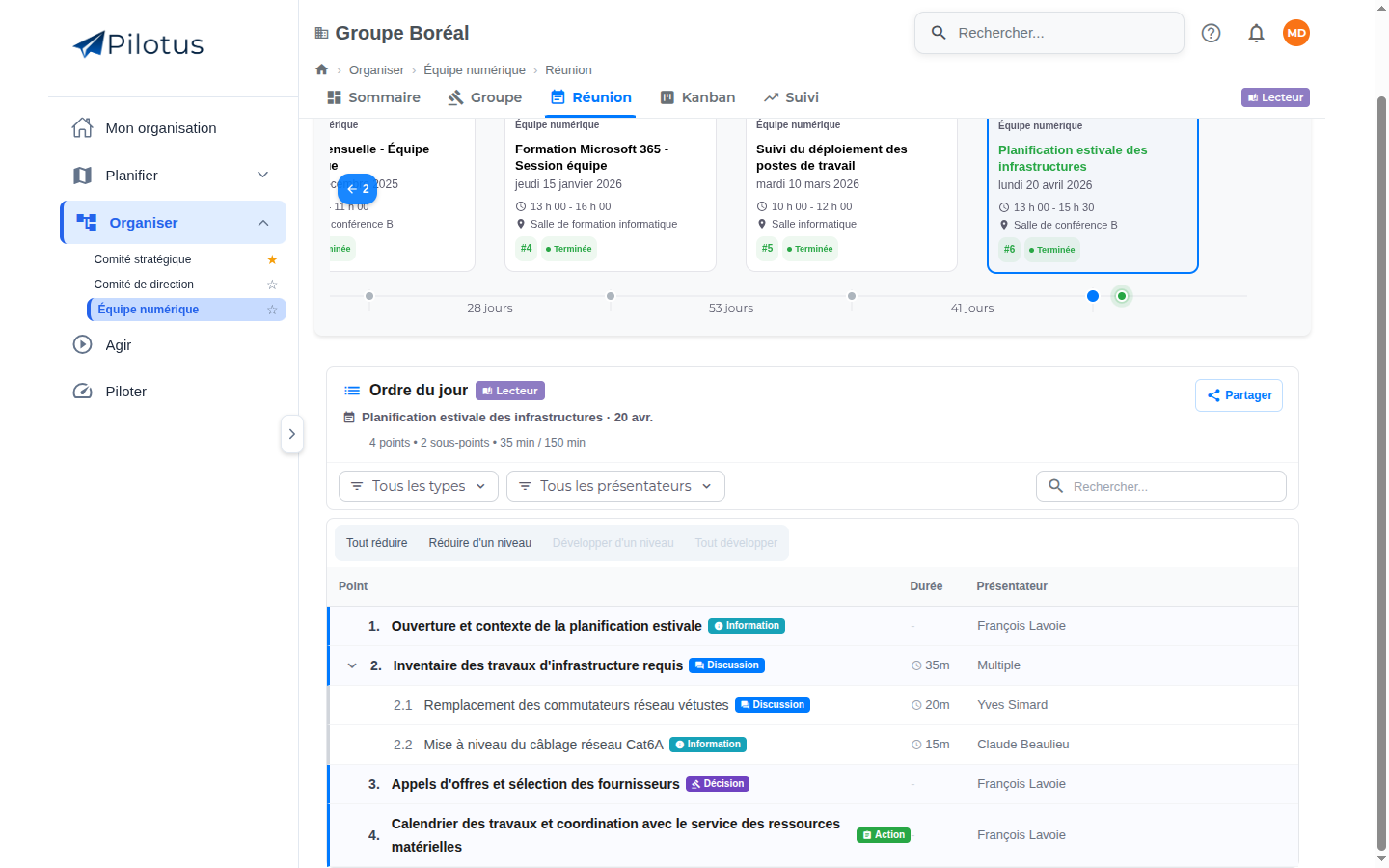Open Planification estivale des infrastructures card
1389x868 pixels.
pos(1093,196)
